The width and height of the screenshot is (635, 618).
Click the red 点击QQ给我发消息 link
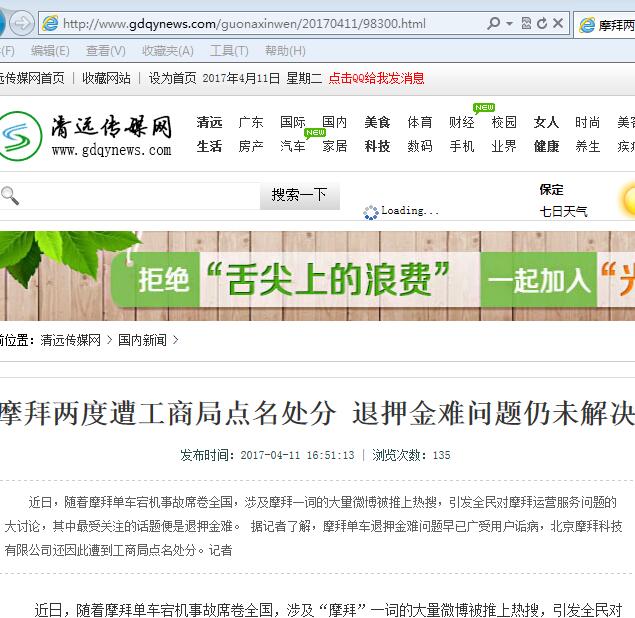[x=377, y=78]
